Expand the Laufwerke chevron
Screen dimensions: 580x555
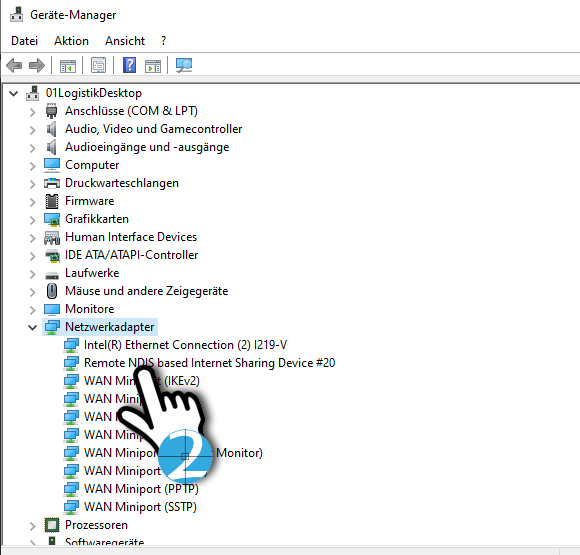pos(33,273)
